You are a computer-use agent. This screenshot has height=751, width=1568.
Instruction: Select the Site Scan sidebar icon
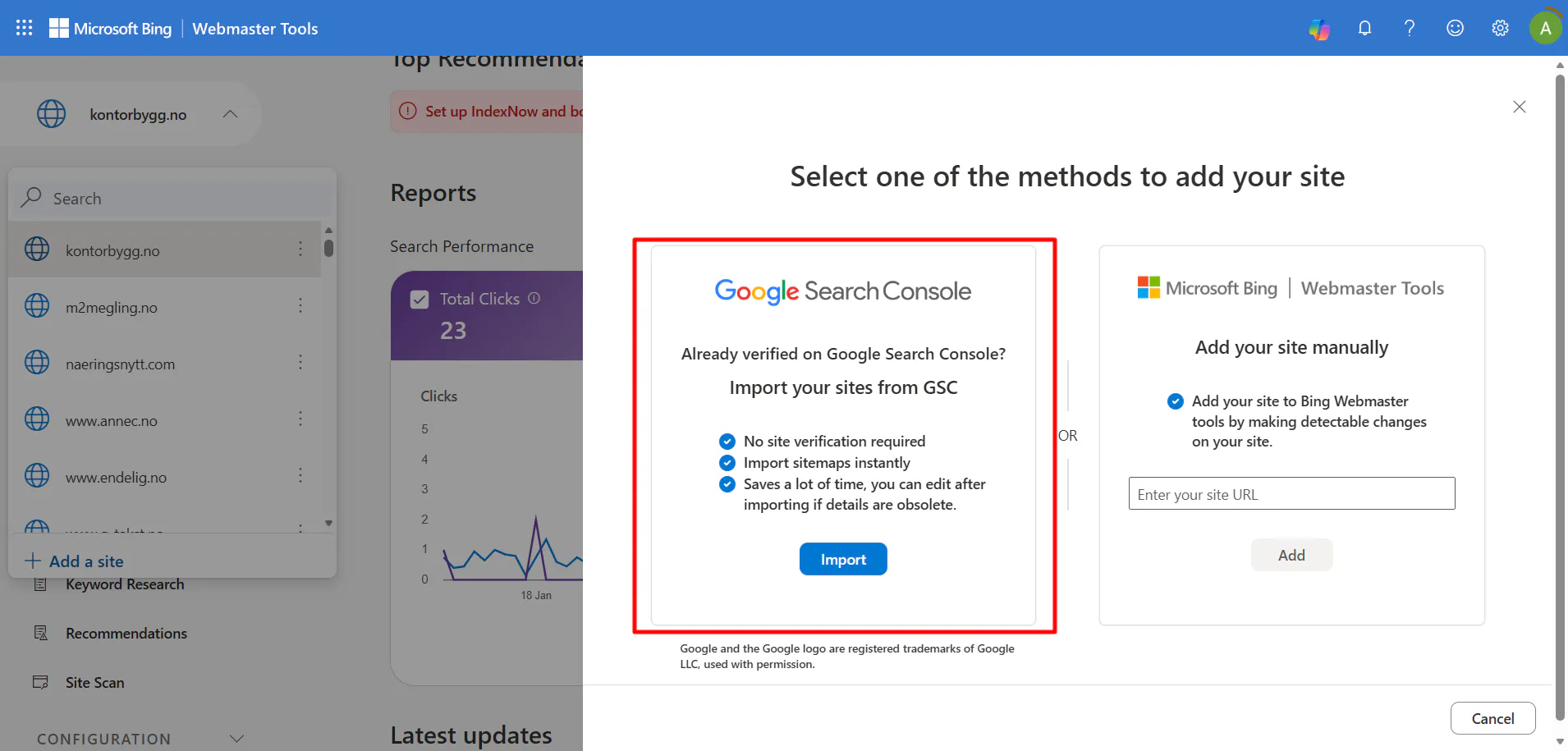pyautogui.click(x=40, y=681)
